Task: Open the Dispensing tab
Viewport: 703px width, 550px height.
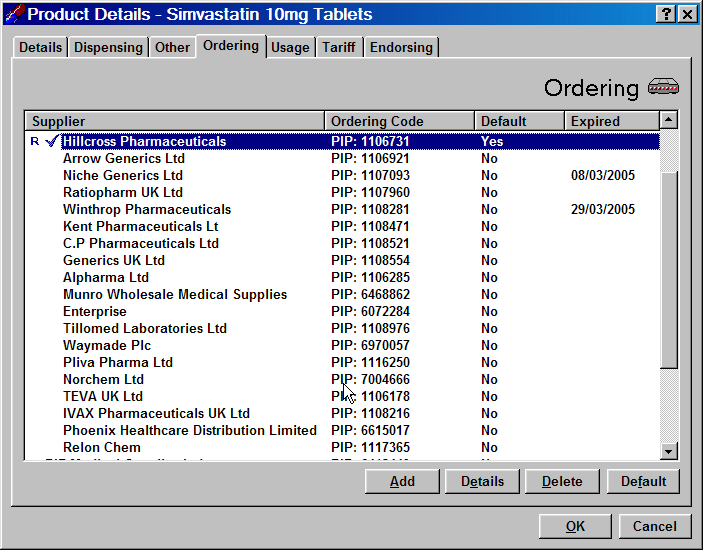Action: pyautogui.click(x=108, y=47)
